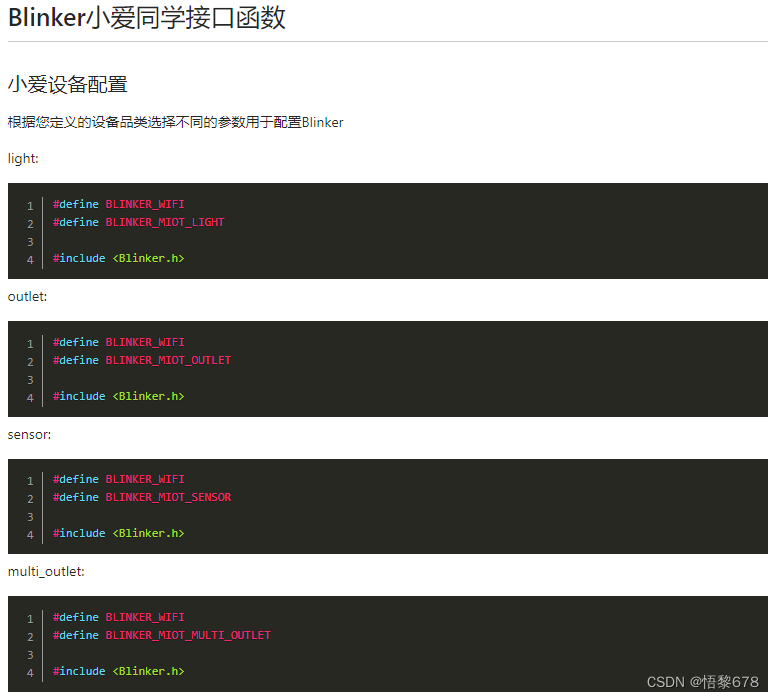Click #include <Blinker.h> in the light code block
This screenshot has height=699, width=775.
tap(119, 258)
